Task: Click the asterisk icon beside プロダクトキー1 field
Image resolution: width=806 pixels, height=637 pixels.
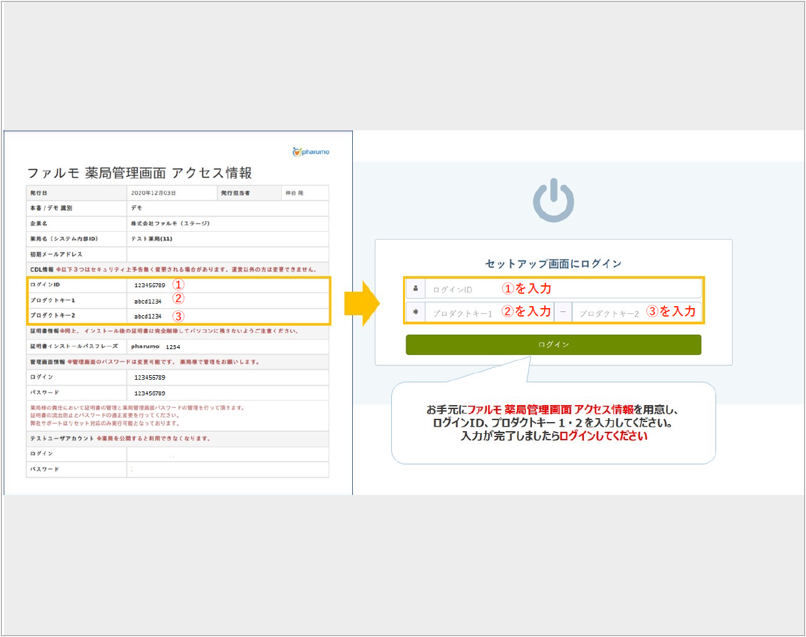Action: tap(415, 312)
